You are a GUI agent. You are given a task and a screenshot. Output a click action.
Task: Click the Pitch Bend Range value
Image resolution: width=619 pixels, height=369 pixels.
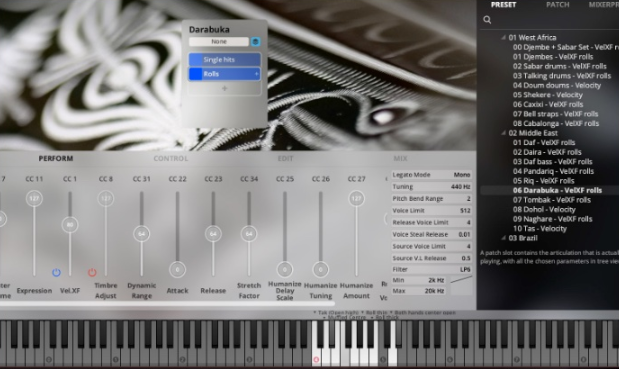coord(469,199)
